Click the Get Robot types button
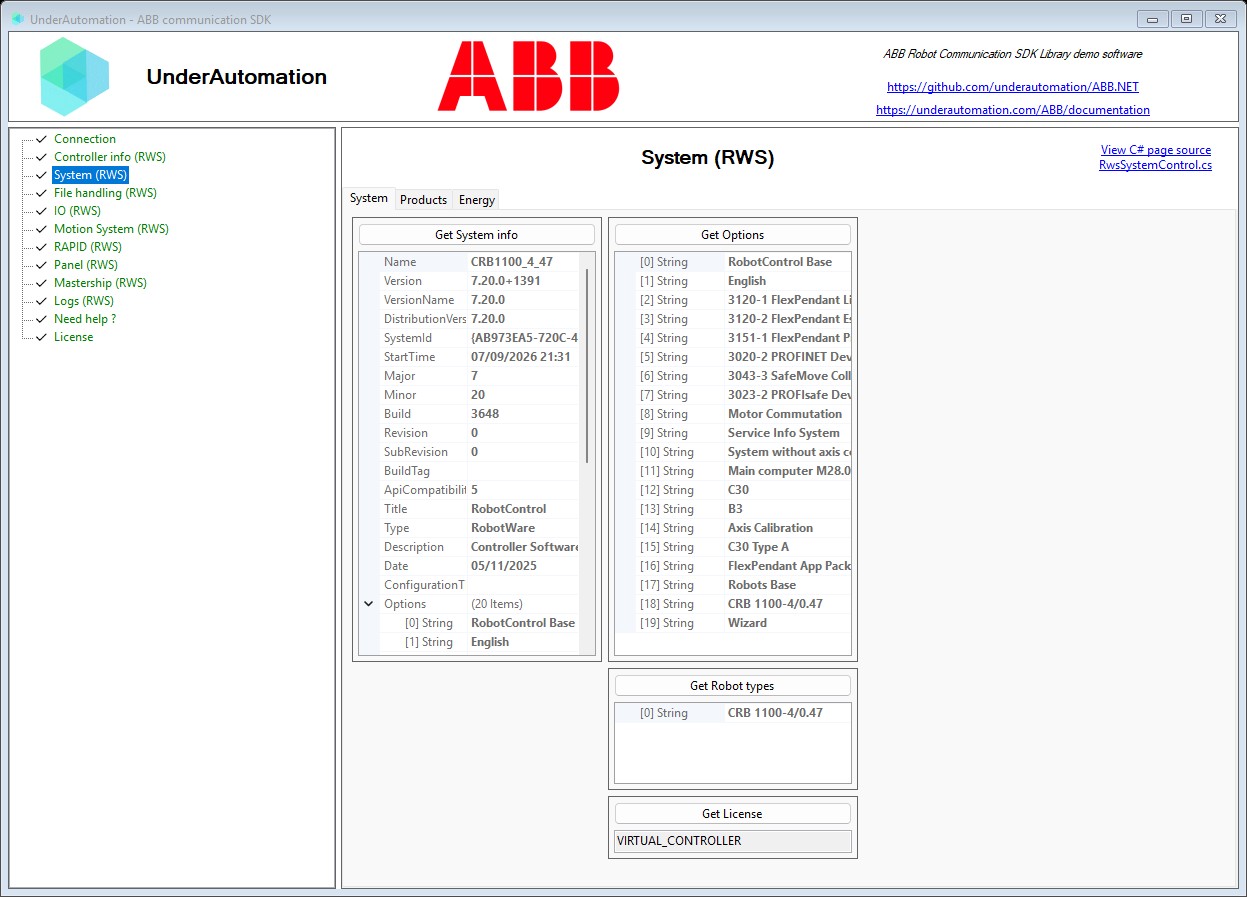This screenshot has width=1247, height=897. coord(733,686)
